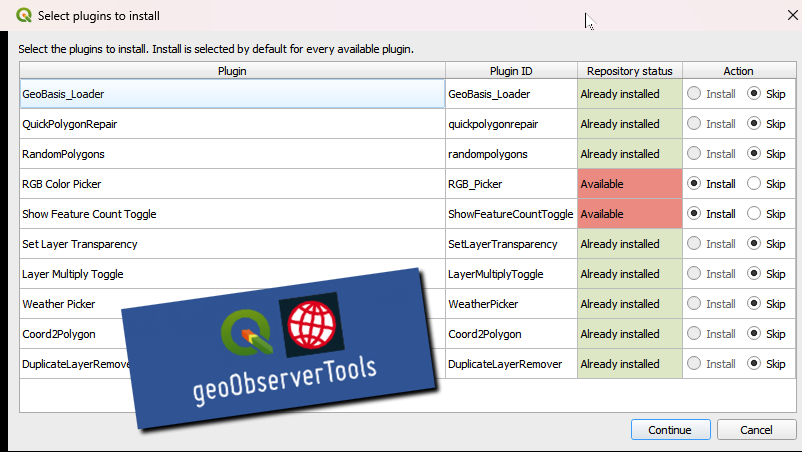Select the GeoBasis_Loader plugin name cell
802x452 pixels.
click(232, 94)
